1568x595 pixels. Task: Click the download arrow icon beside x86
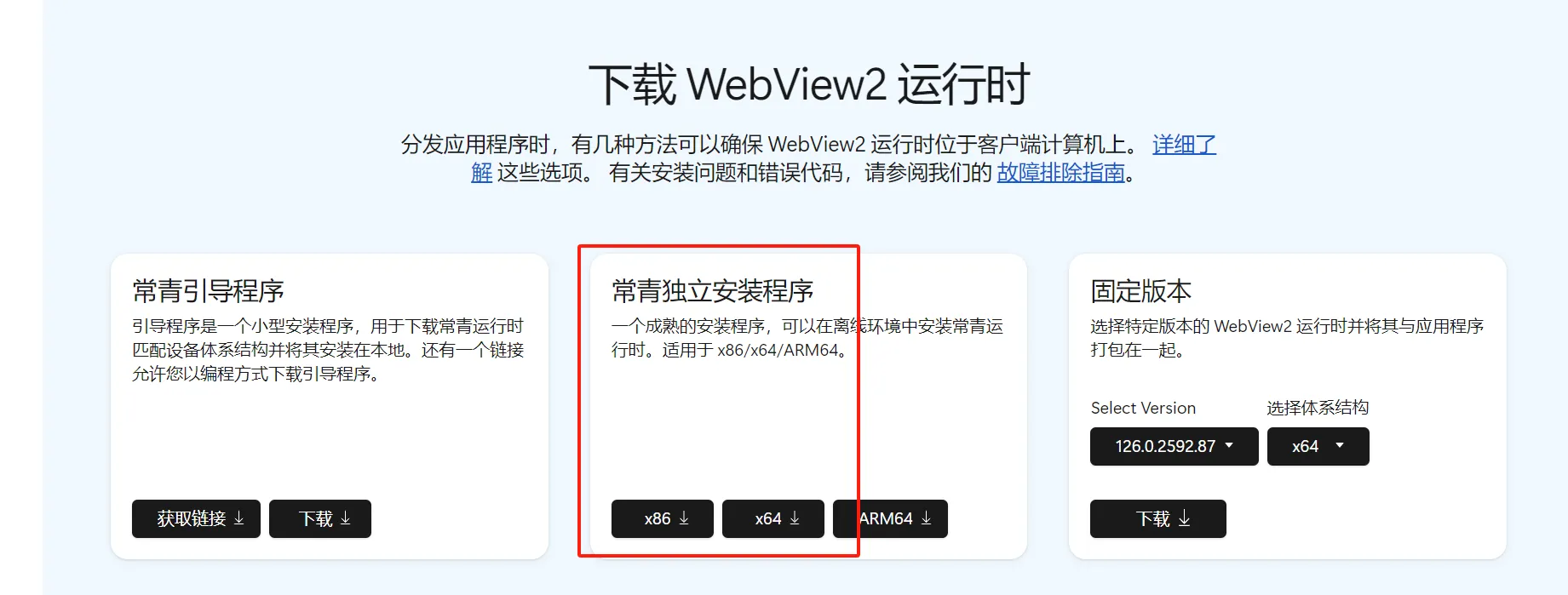coord(684,518)
